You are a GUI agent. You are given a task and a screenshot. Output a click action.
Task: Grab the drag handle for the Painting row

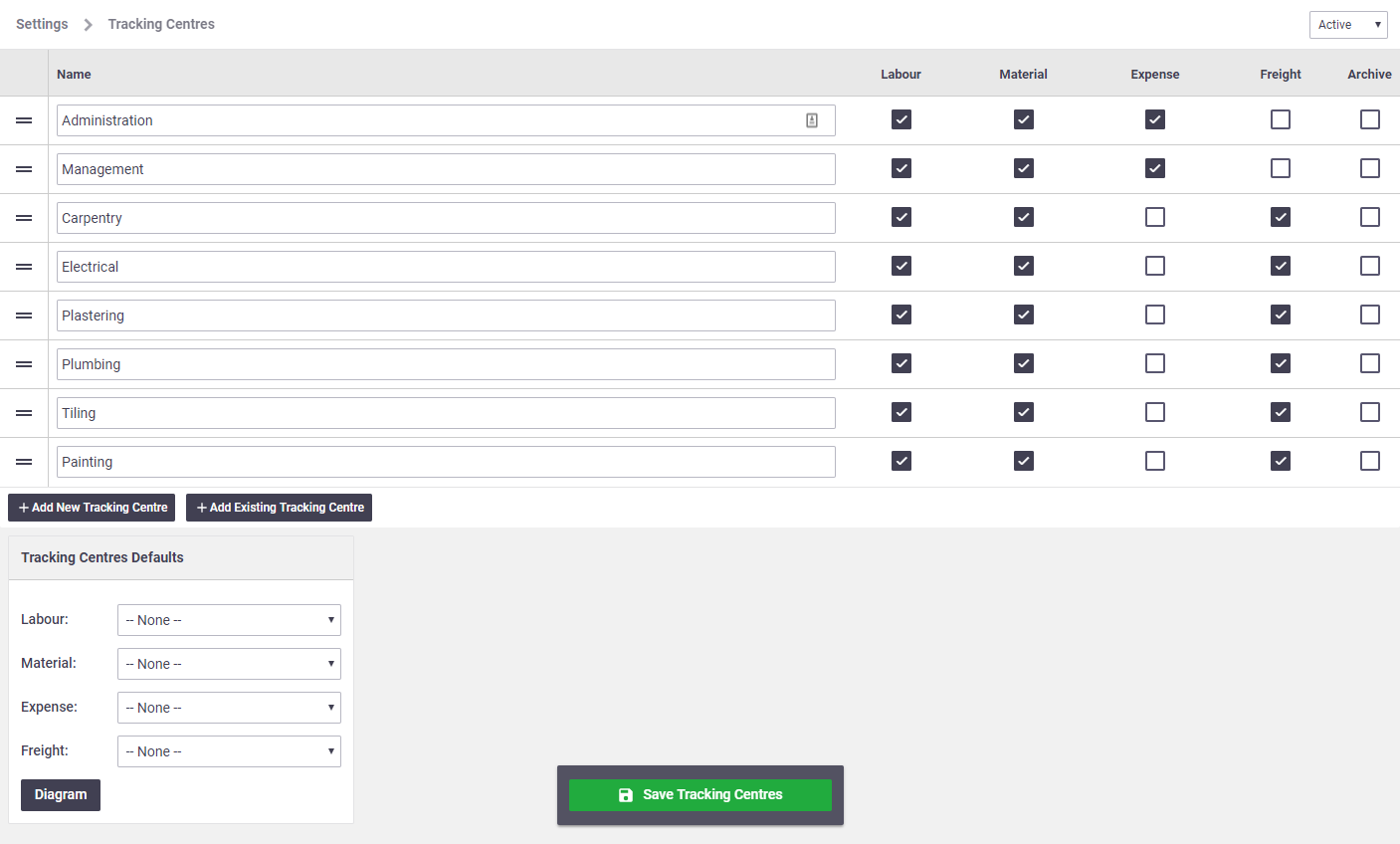pos(24,462)
